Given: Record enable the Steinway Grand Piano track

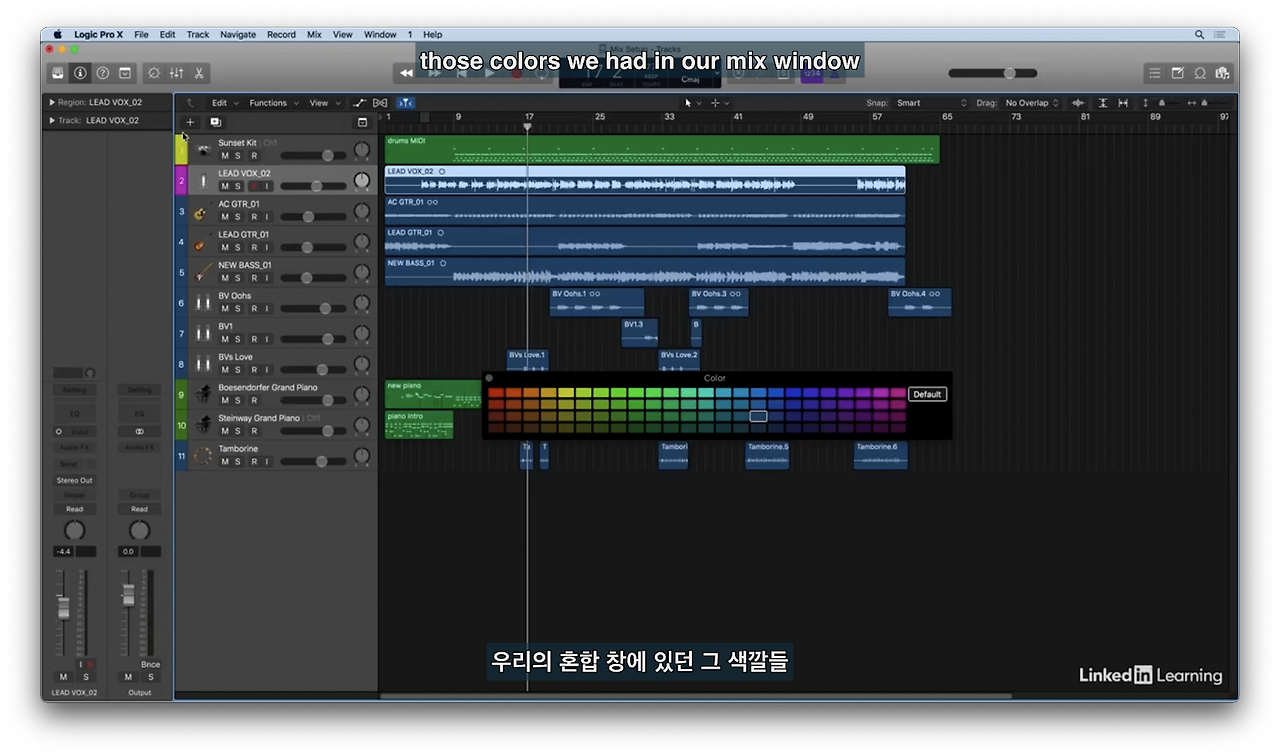Looking at the screenshot, I should [253, 431].
